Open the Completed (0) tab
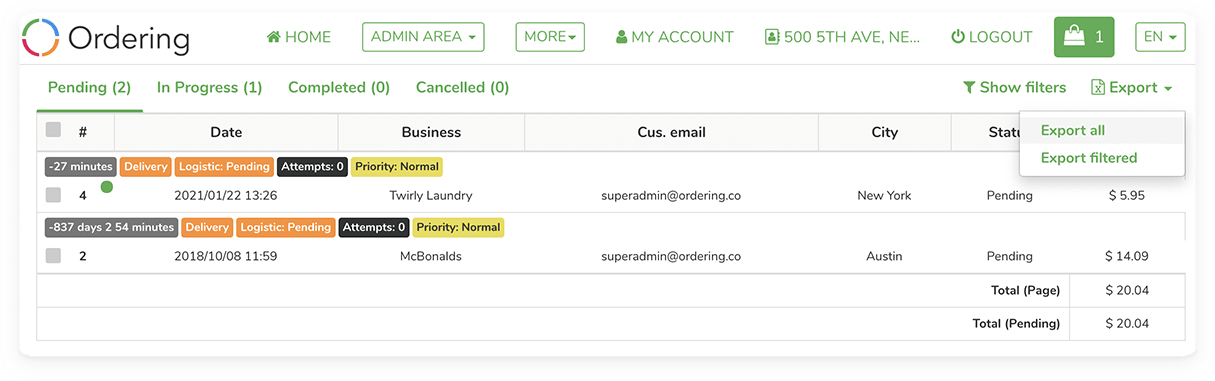The image size is (1215, 381). [339, 88]
